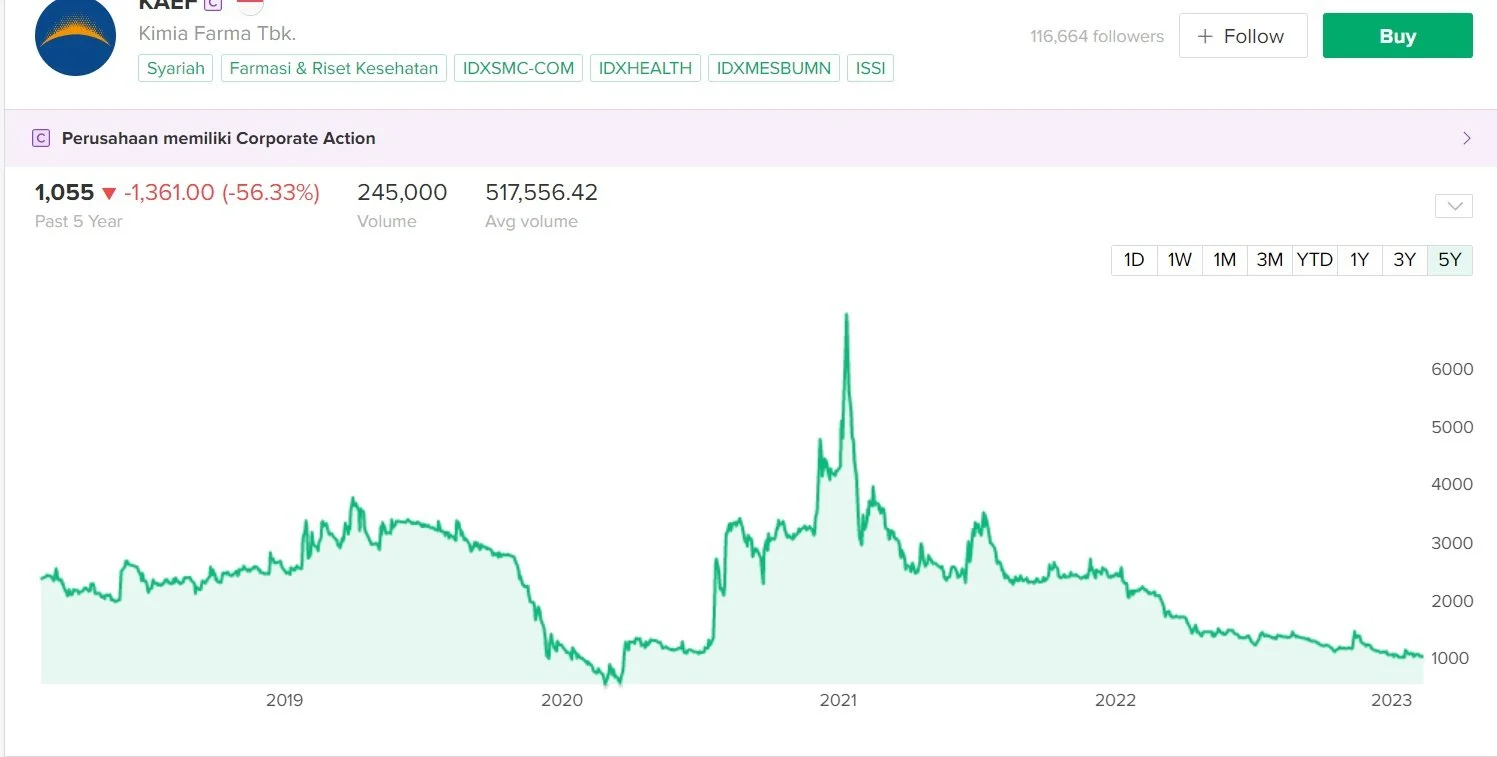Click the 2021 peak on the price chart
Viewport: 1497px width, 757px height.
click(847, 316)
